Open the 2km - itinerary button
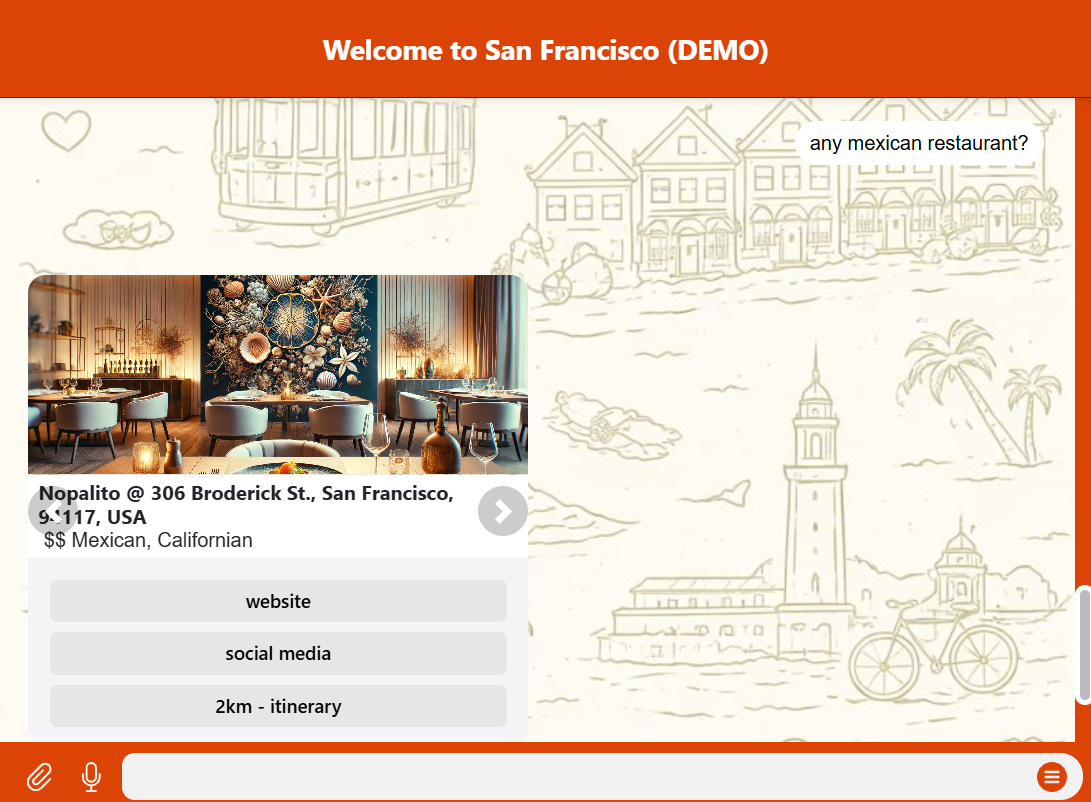1091x802 pixels. point(278,707)
